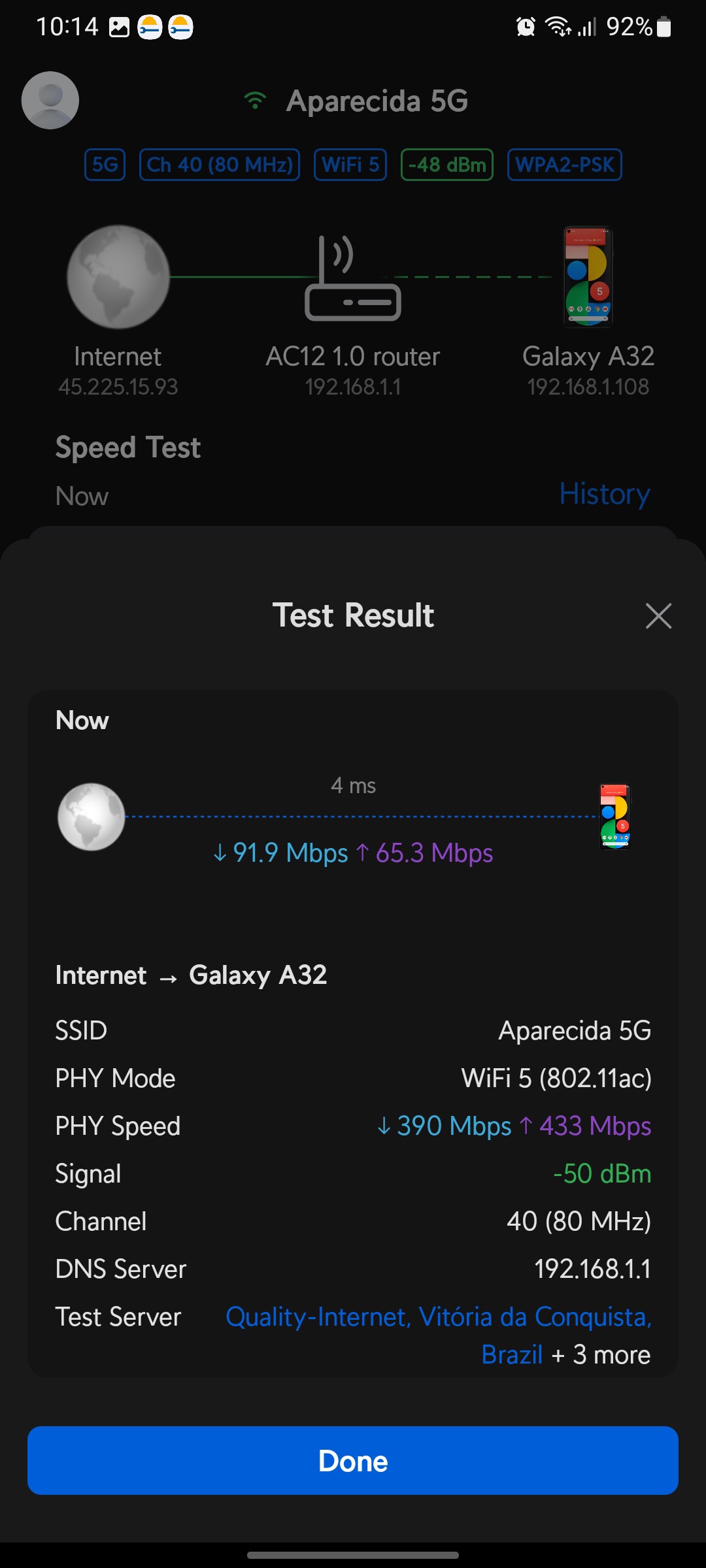This screenshot has width=706, height=1568.
Task: Tap the -48 dBm signal badge
Action: click(x=447, y=165)
